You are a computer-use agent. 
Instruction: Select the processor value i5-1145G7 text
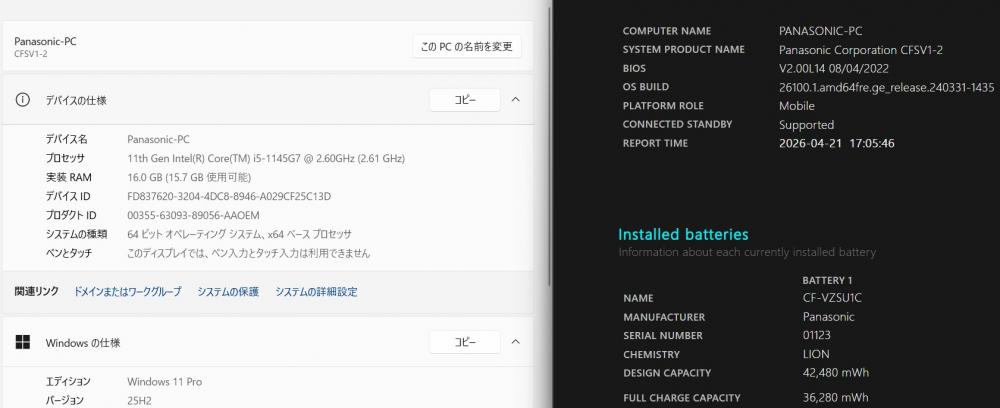tap(266, 158)
